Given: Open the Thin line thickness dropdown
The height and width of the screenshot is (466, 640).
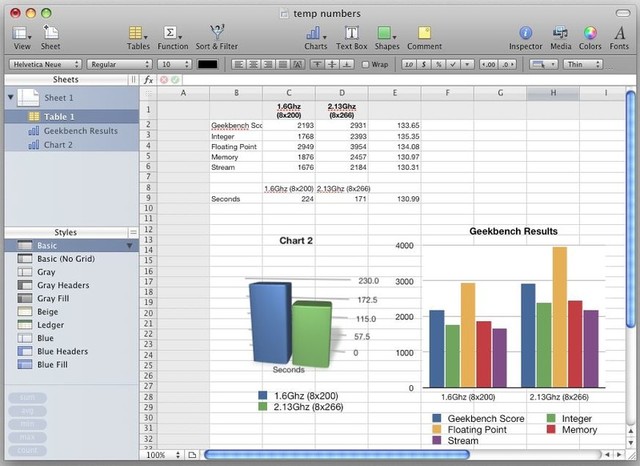Looking at the screenshot, I should click(583, 64).
